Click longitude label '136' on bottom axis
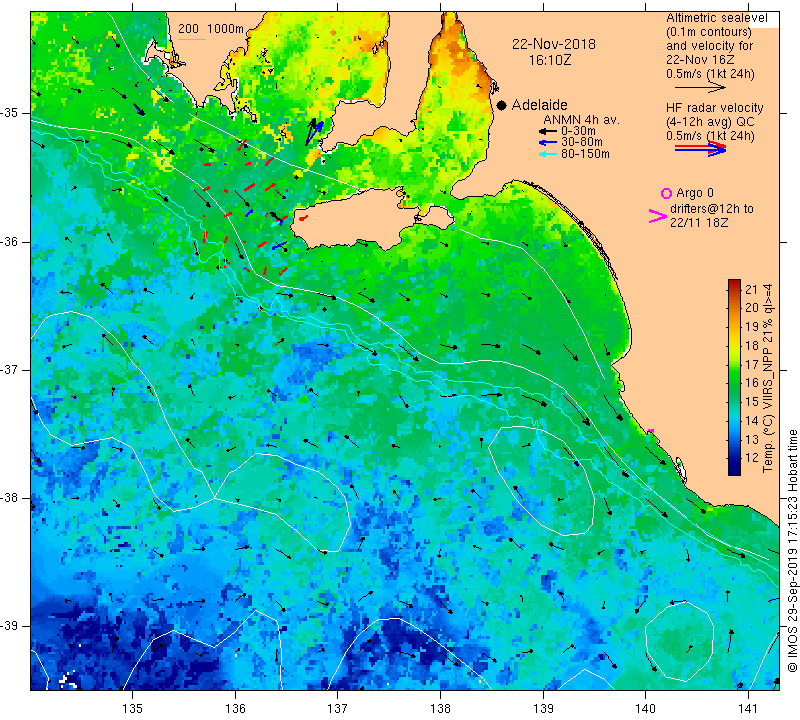 click(235, 709)
